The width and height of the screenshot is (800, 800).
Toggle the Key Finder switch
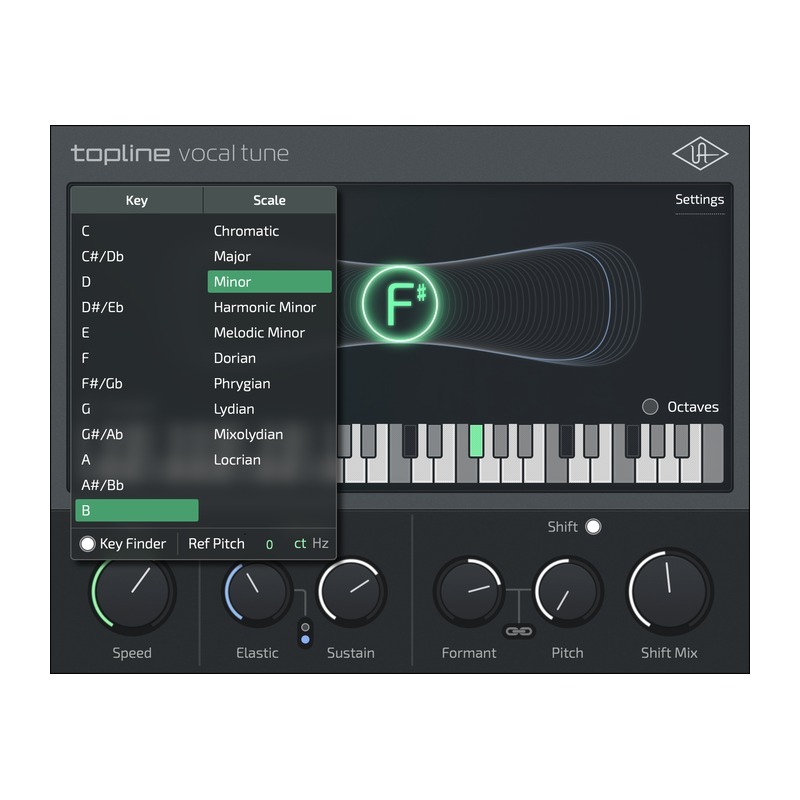[x=87, y=544]
